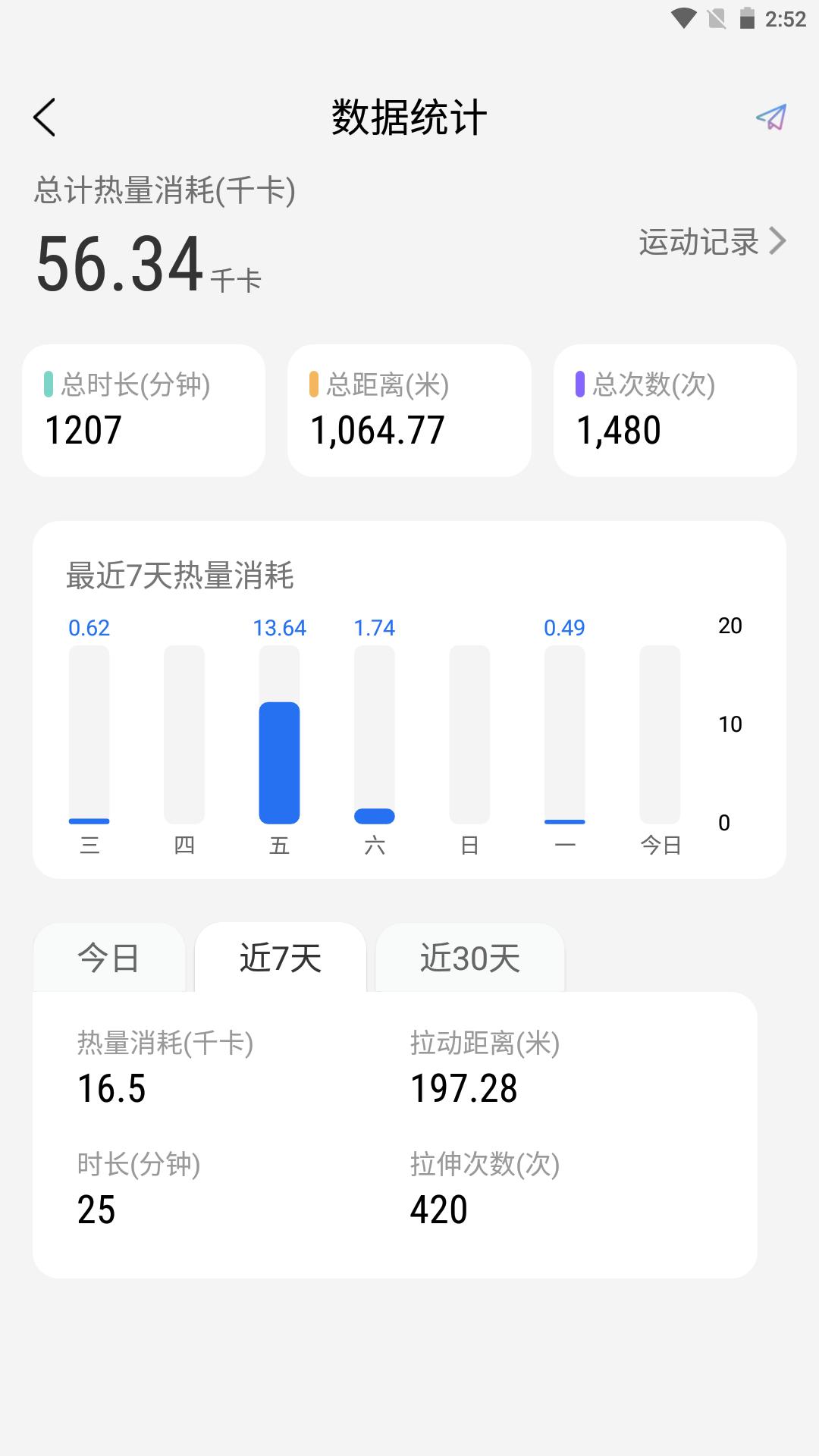Tap the 总距离(米) card

tap(409, 410)
